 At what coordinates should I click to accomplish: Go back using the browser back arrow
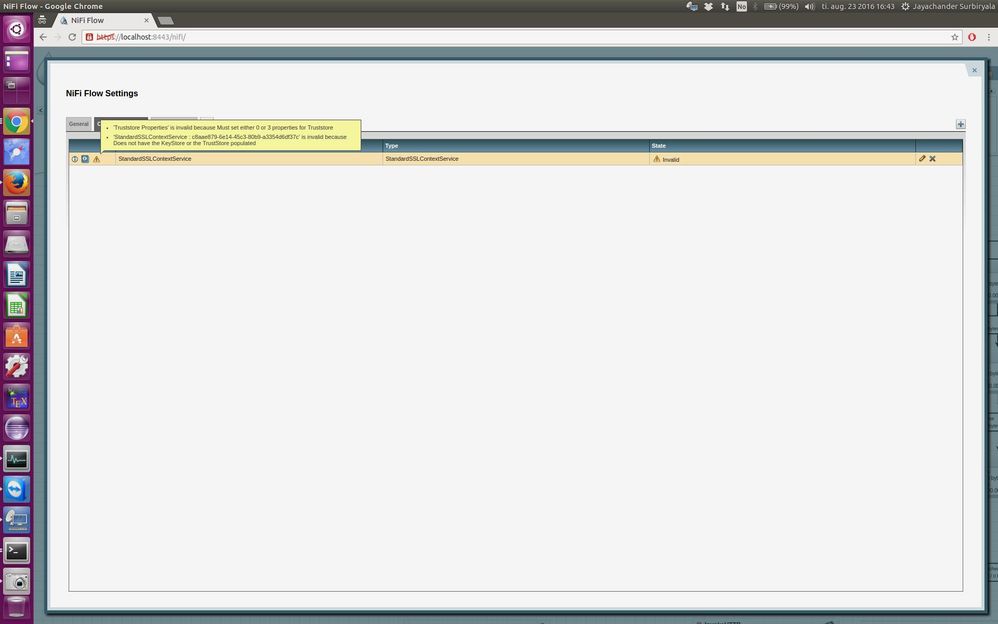tap(43, 37)
